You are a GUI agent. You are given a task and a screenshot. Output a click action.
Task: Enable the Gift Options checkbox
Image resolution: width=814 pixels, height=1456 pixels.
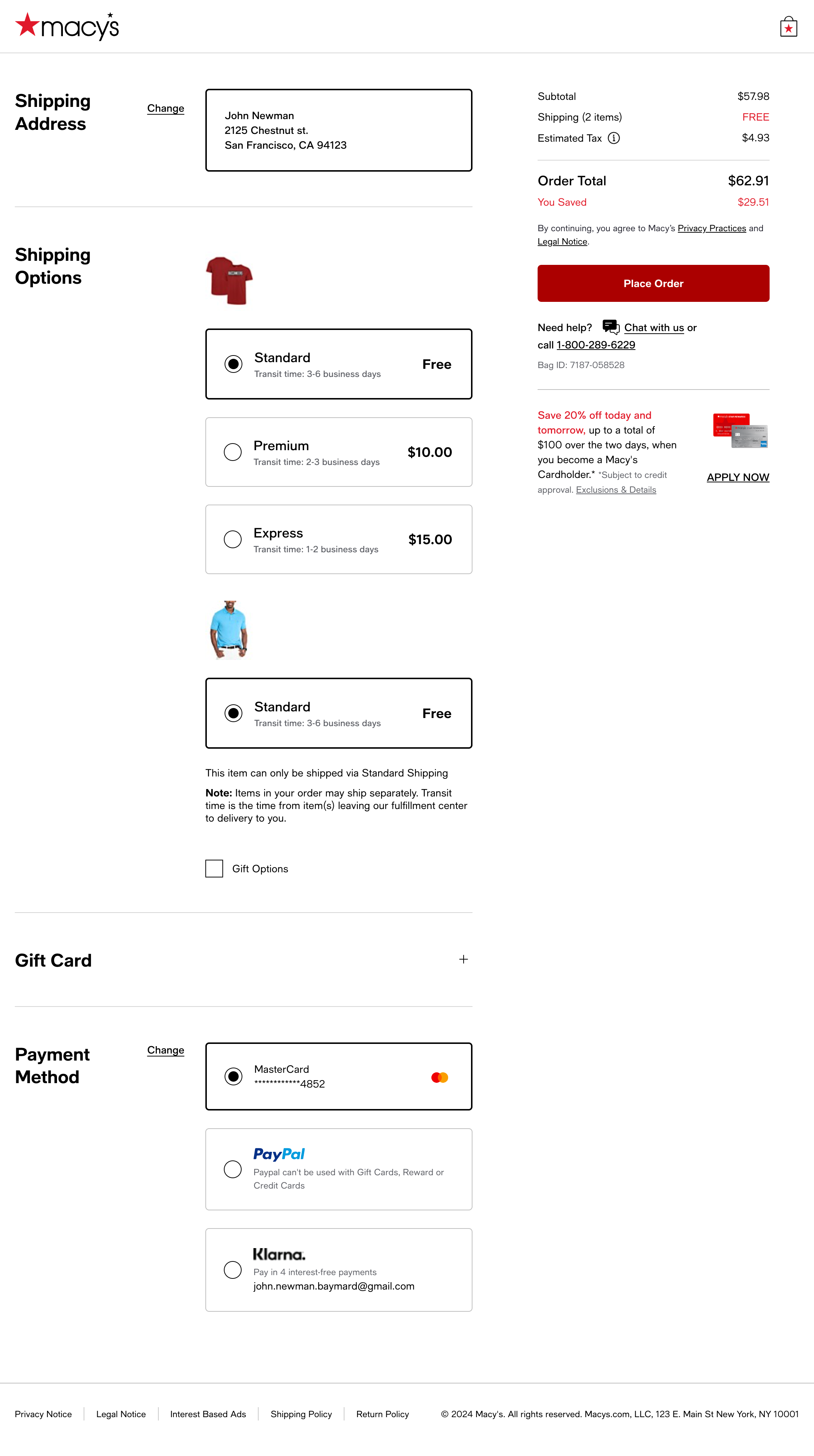pos(214,868)
